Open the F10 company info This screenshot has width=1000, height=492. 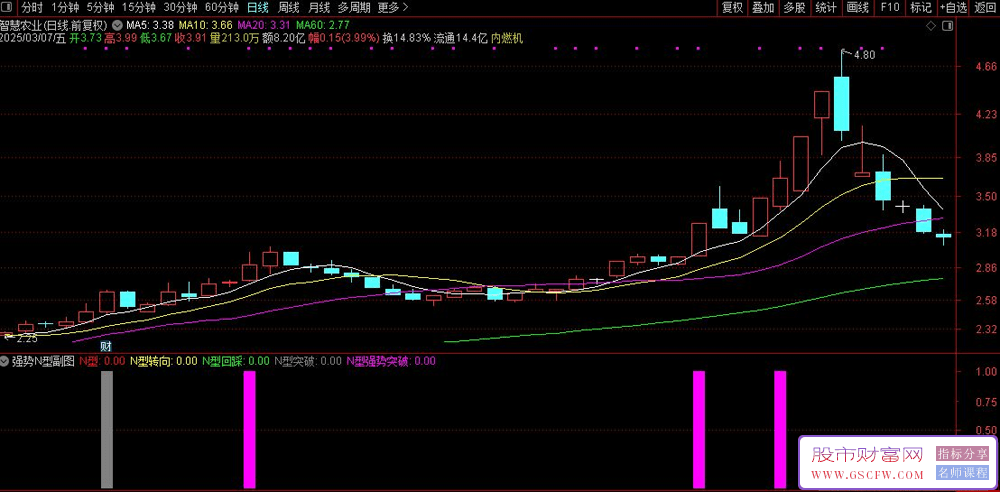point(890,8)
